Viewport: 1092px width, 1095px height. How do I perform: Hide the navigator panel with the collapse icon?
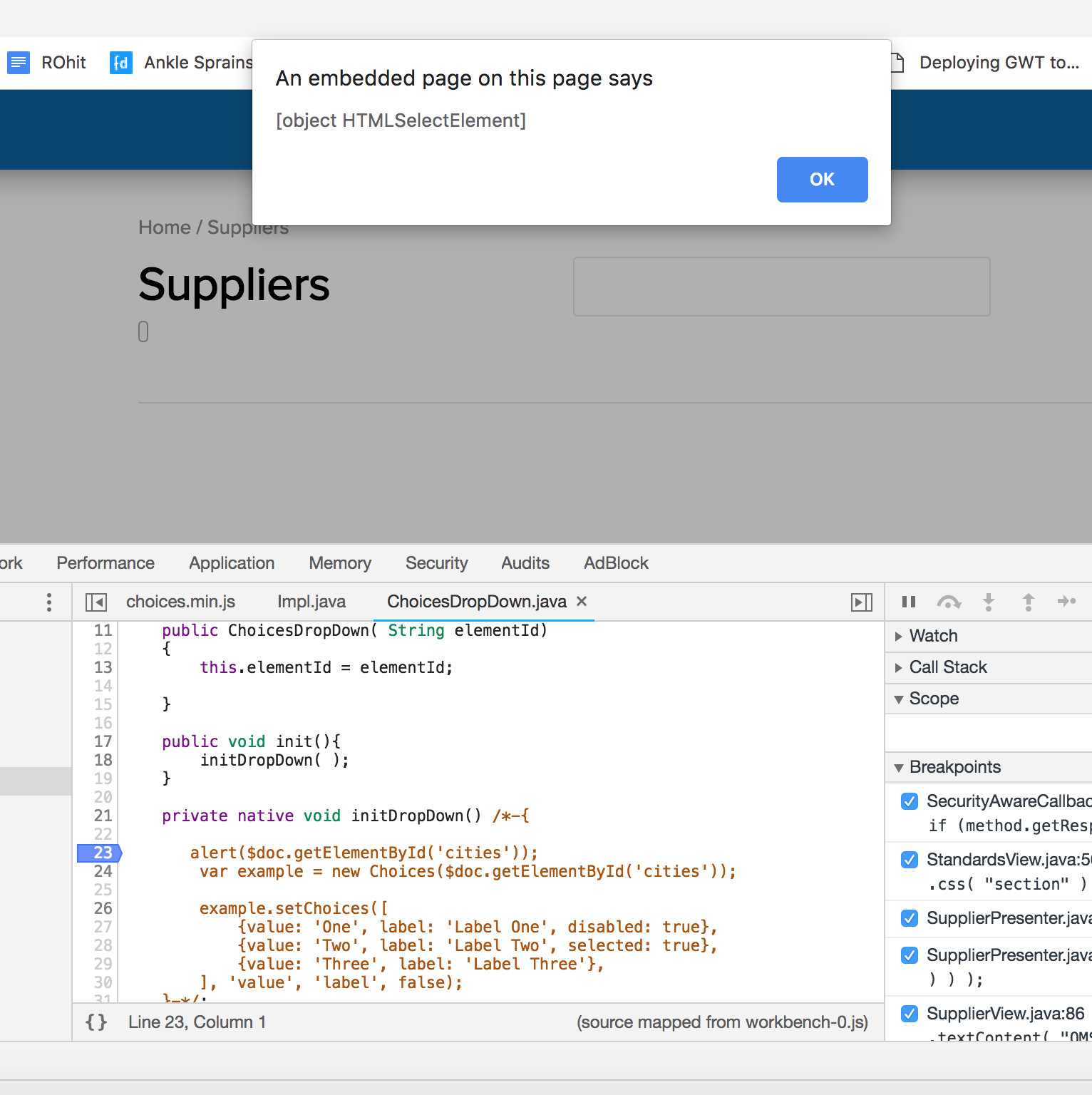(96, 602)
